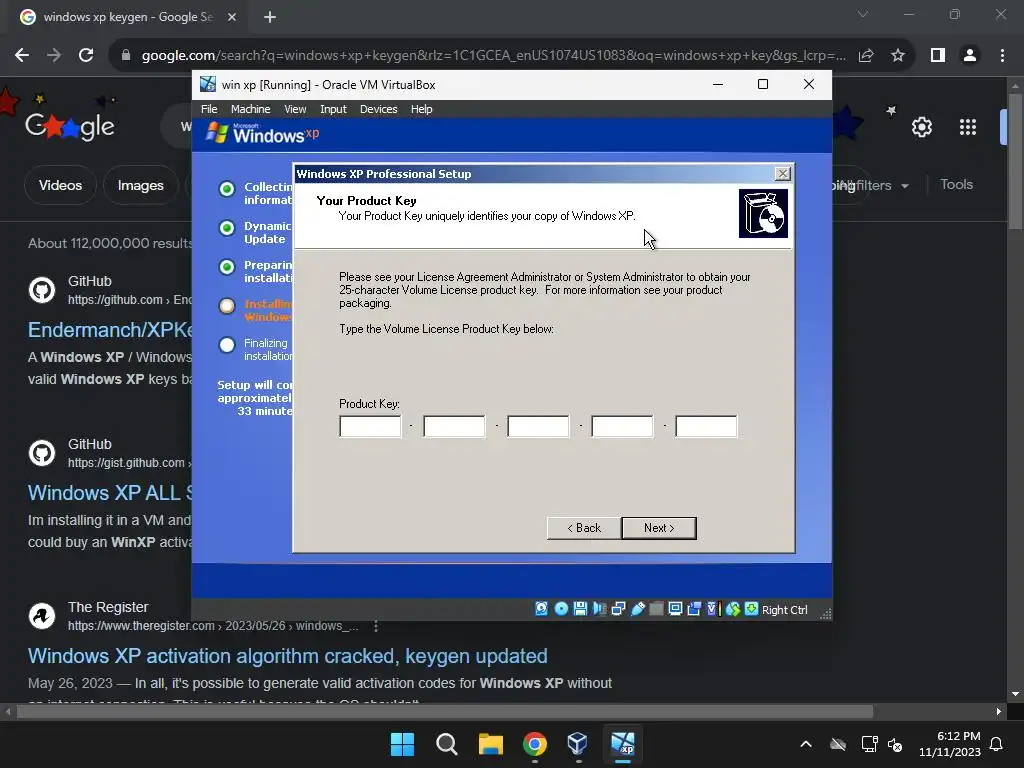Click the Chrome forward navigation arrow
Viewport: 1024px width, 768px height.
[x=54, y=56]
